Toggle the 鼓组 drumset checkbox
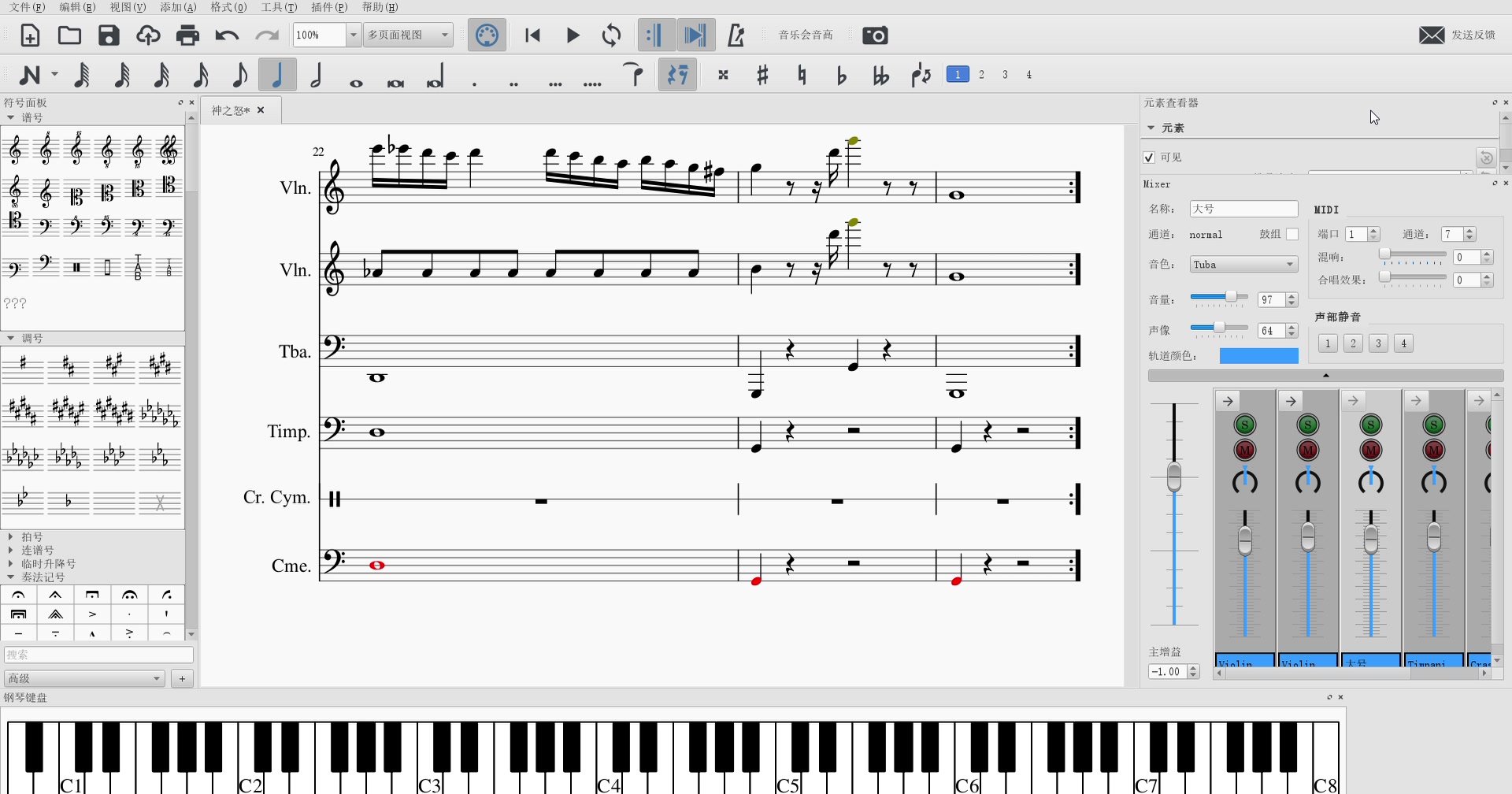The image size is (1512, 794). point(1291,234)
